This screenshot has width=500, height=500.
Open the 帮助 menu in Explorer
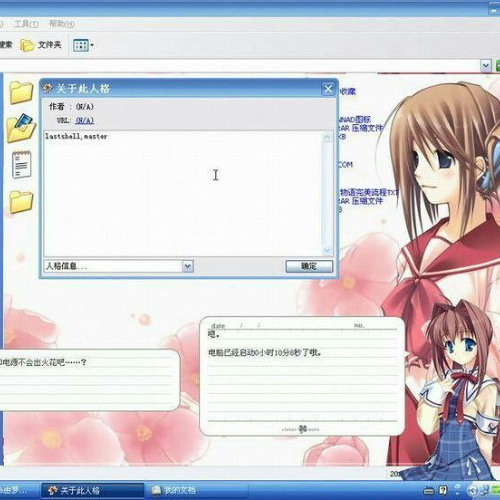tap(62, 24)
